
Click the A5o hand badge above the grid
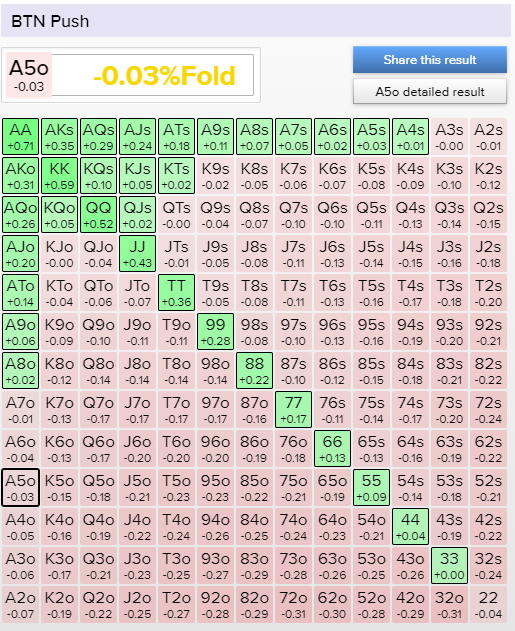coord(29,75)
